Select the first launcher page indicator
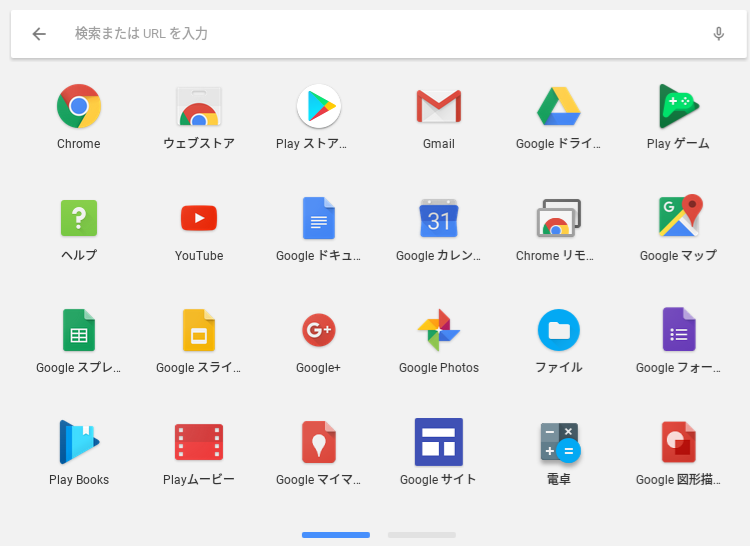The image size is (750, 546). coord(336,535)
